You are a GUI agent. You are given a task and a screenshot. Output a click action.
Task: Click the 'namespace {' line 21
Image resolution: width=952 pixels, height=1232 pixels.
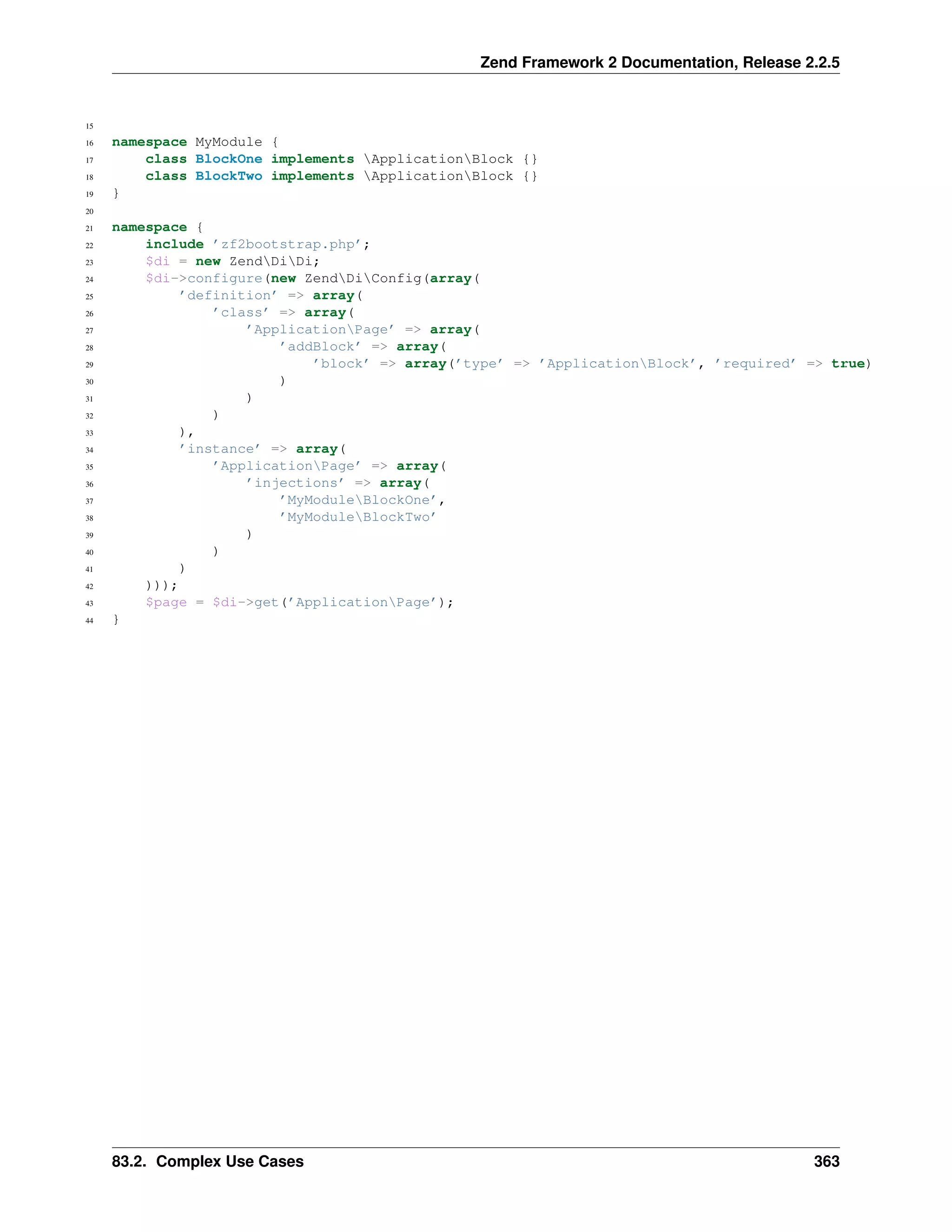click(x=158, y=227)
